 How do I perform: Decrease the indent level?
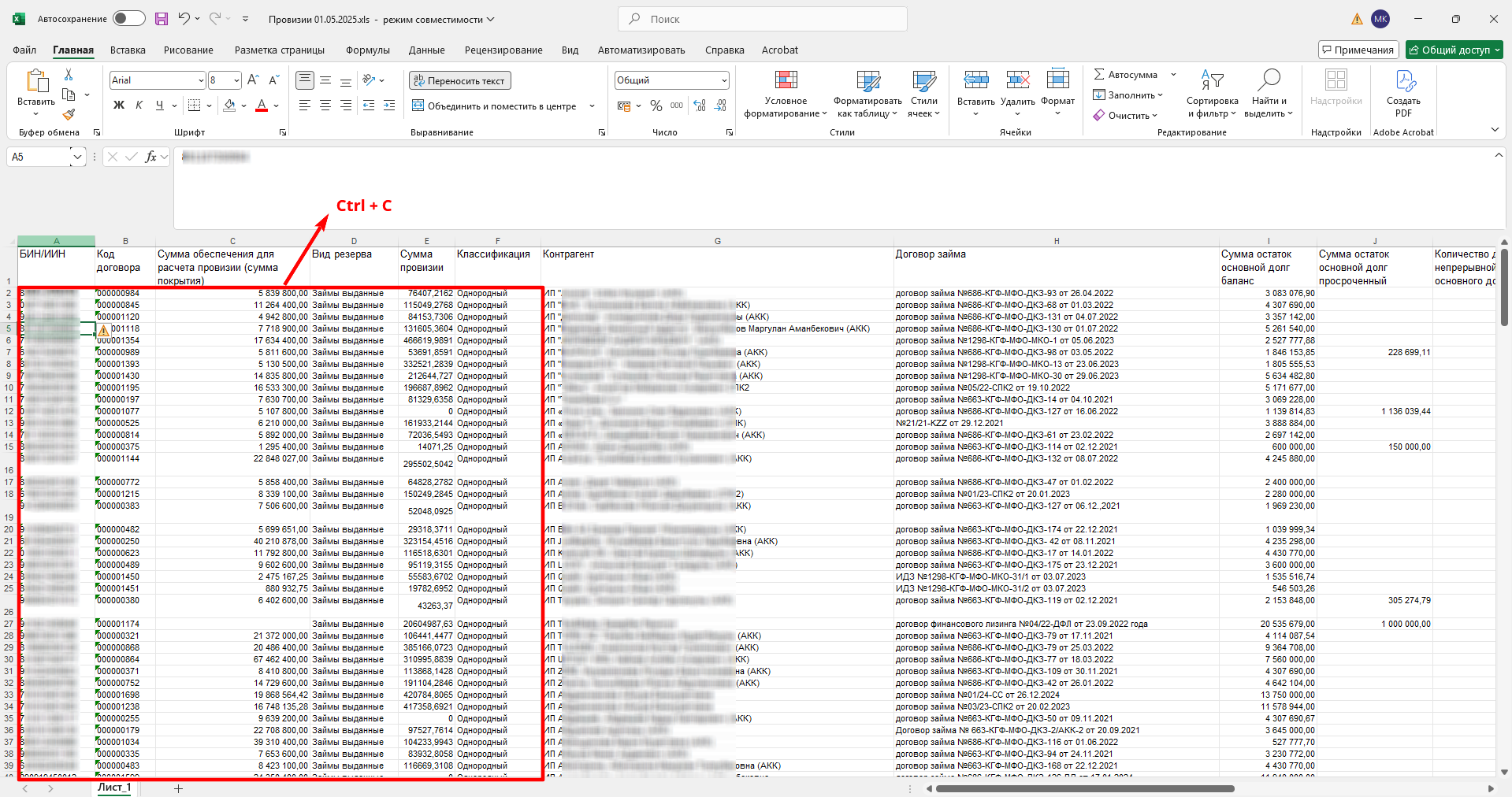click(x=369, y=106)
